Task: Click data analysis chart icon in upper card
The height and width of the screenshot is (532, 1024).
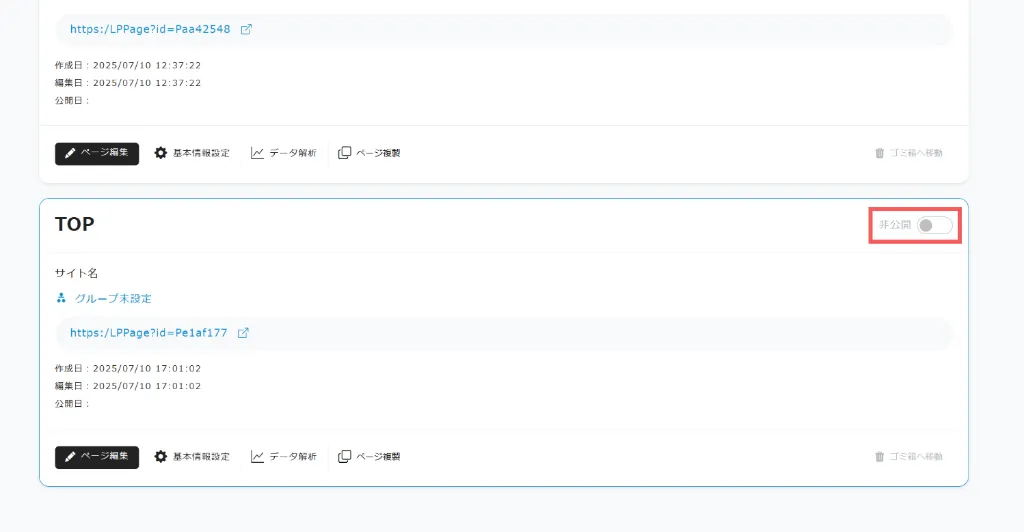Action: (257, 153)
